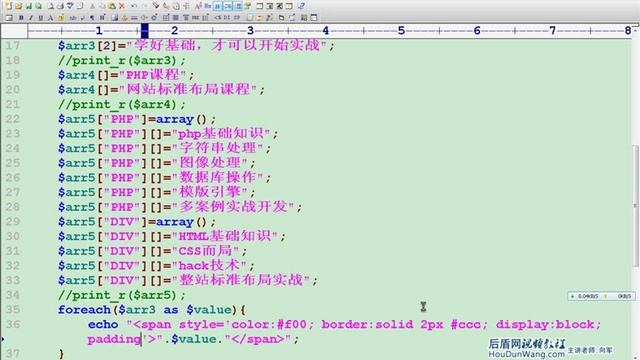Insert non-breaking space via nbsp icon
Screen dimensions: 640x360
pyautogui.click(x=73, y=18)
